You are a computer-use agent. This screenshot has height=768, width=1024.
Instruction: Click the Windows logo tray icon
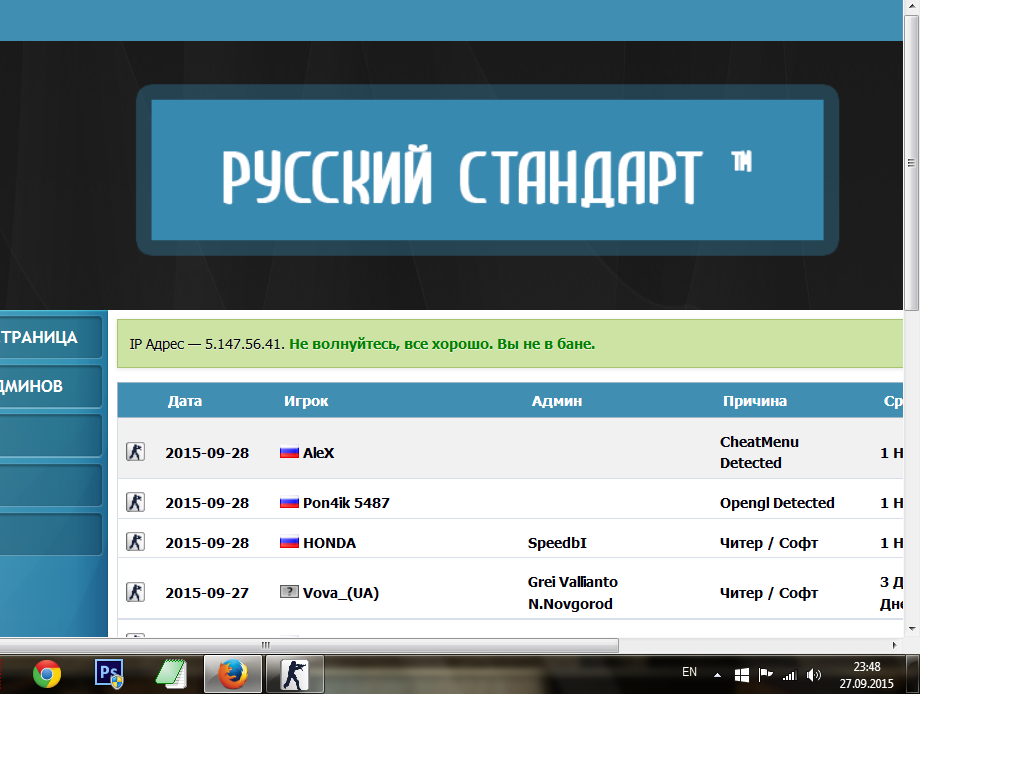tap(742, 675)
